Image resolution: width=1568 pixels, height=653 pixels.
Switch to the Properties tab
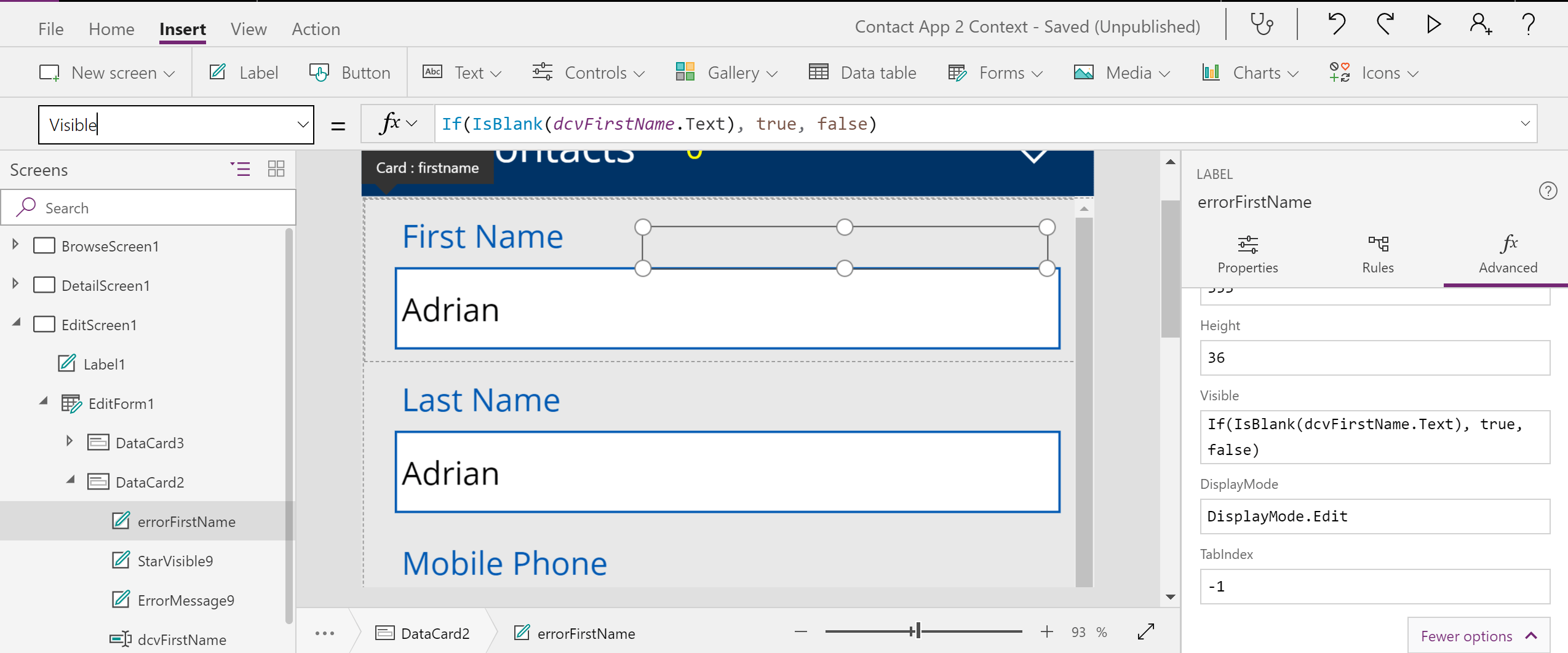[x=1248, y=255]
